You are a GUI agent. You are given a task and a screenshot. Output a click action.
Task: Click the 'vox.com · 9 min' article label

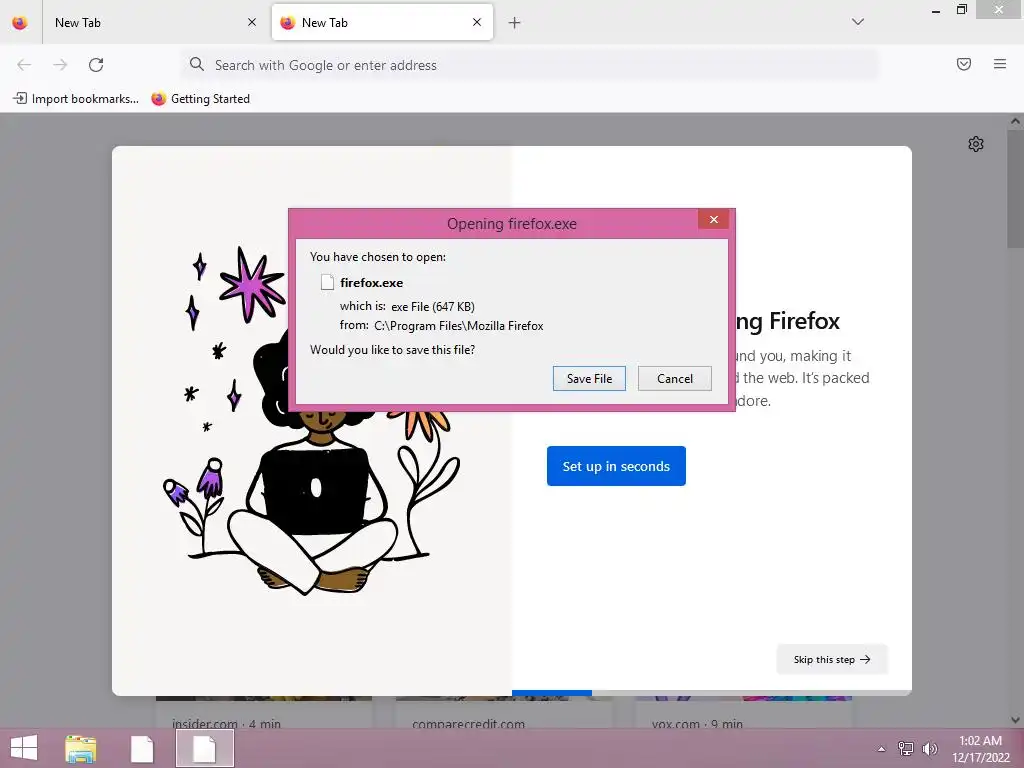[x=697, y=724]
